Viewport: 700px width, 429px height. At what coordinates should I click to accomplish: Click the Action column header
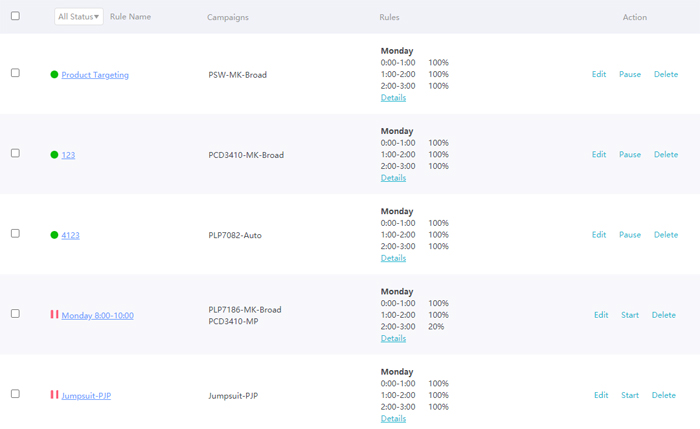(x=635, y=17)
